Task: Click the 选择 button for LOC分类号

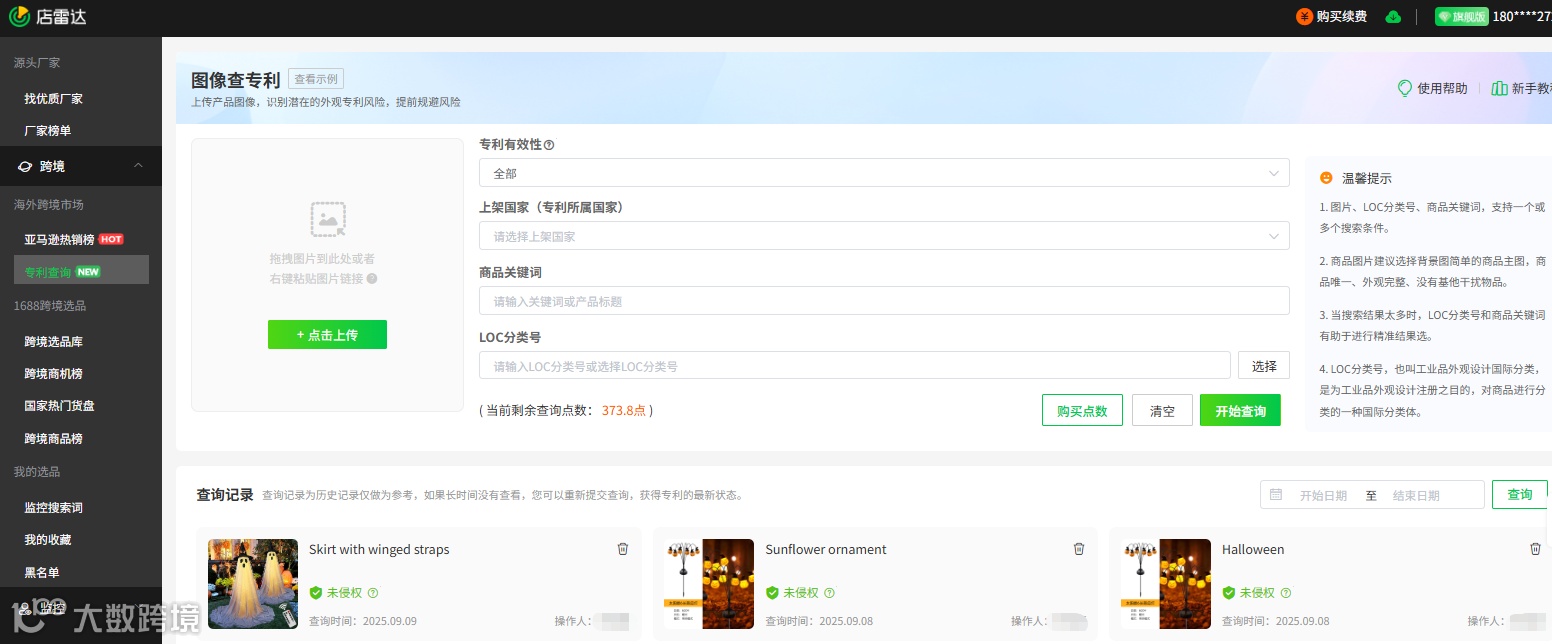Action: click(1264, 366)
